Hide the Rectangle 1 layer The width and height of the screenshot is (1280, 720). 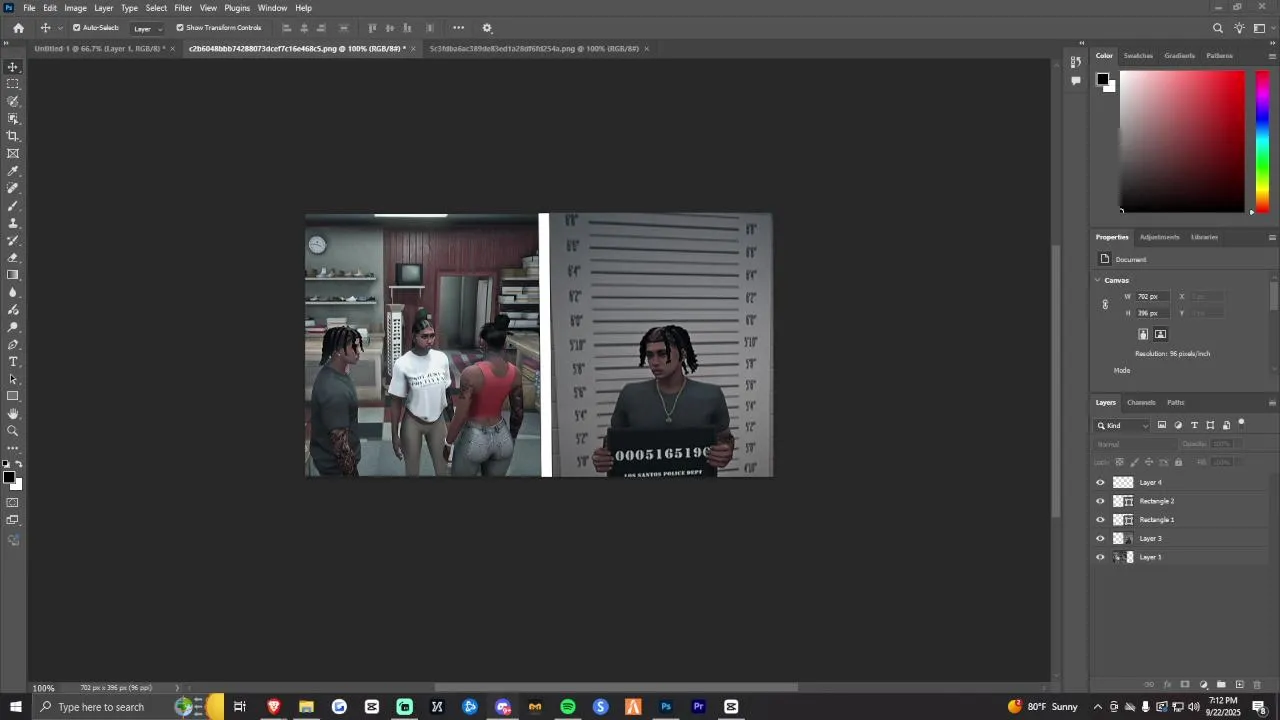coord(1101,520)
